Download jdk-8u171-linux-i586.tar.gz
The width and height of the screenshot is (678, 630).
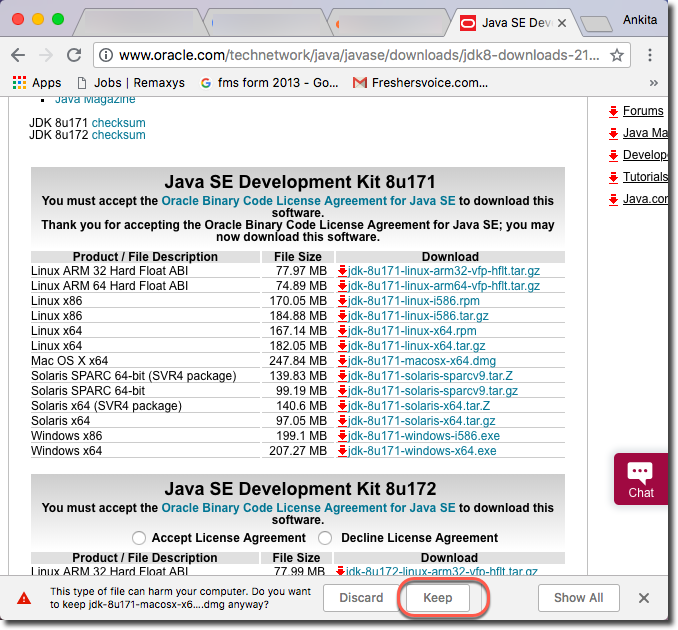[x=418, y=316]
